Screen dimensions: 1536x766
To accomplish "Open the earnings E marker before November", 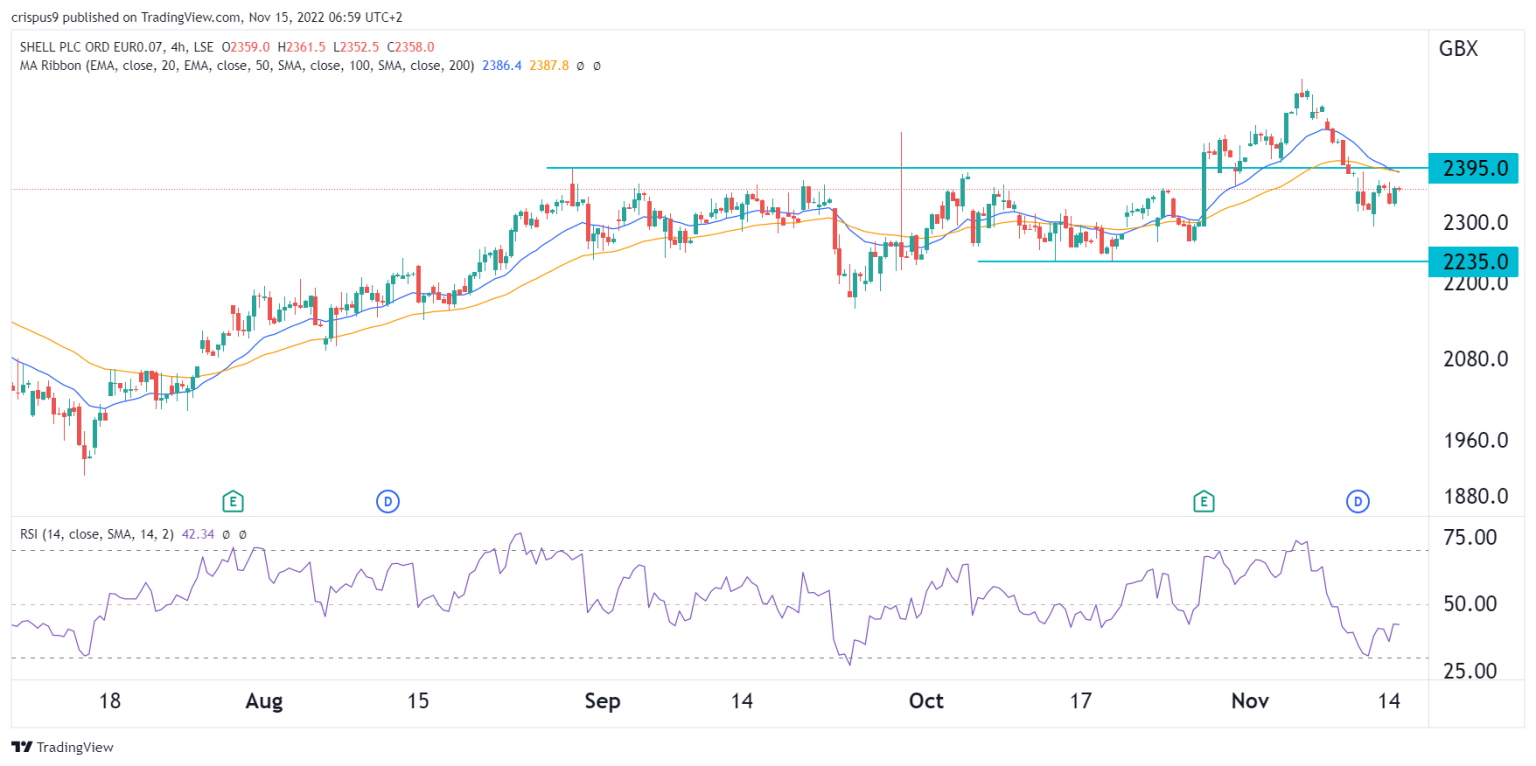I will 1204,500.
